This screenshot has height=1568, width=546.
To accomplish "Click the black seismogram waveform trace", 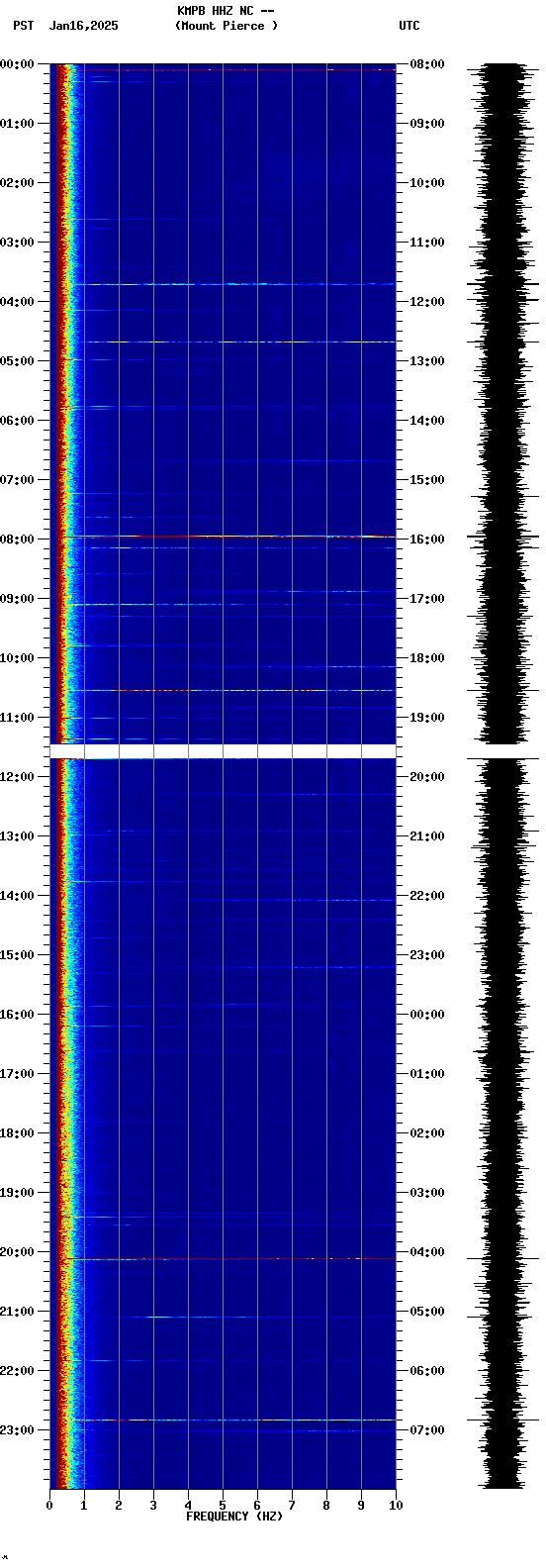I will click(x=502, y=776).
